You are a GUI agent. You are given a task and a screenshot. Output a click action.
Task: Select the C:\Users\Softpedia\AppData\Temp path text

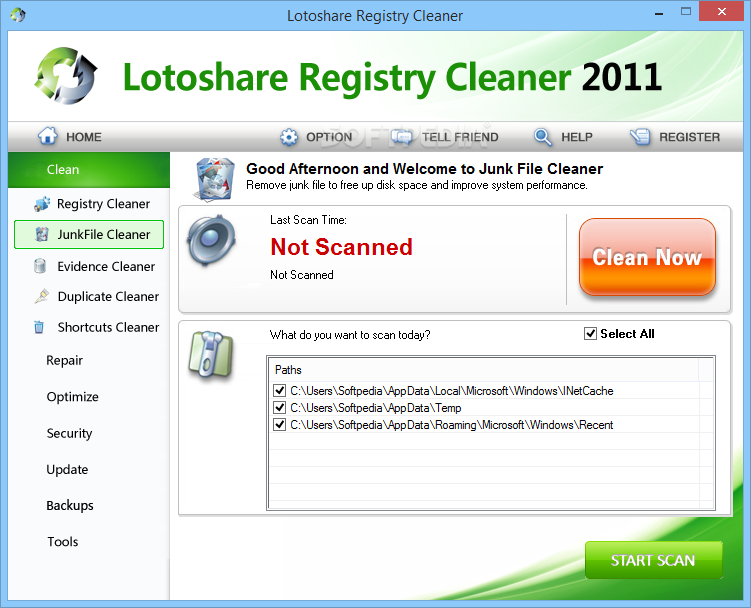pyautogui.click(x=376, y=408)
